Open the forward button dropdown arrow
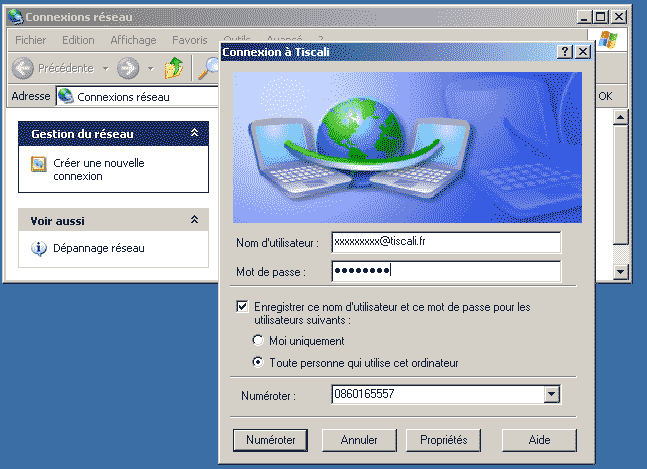 click(x=151, y=68)
